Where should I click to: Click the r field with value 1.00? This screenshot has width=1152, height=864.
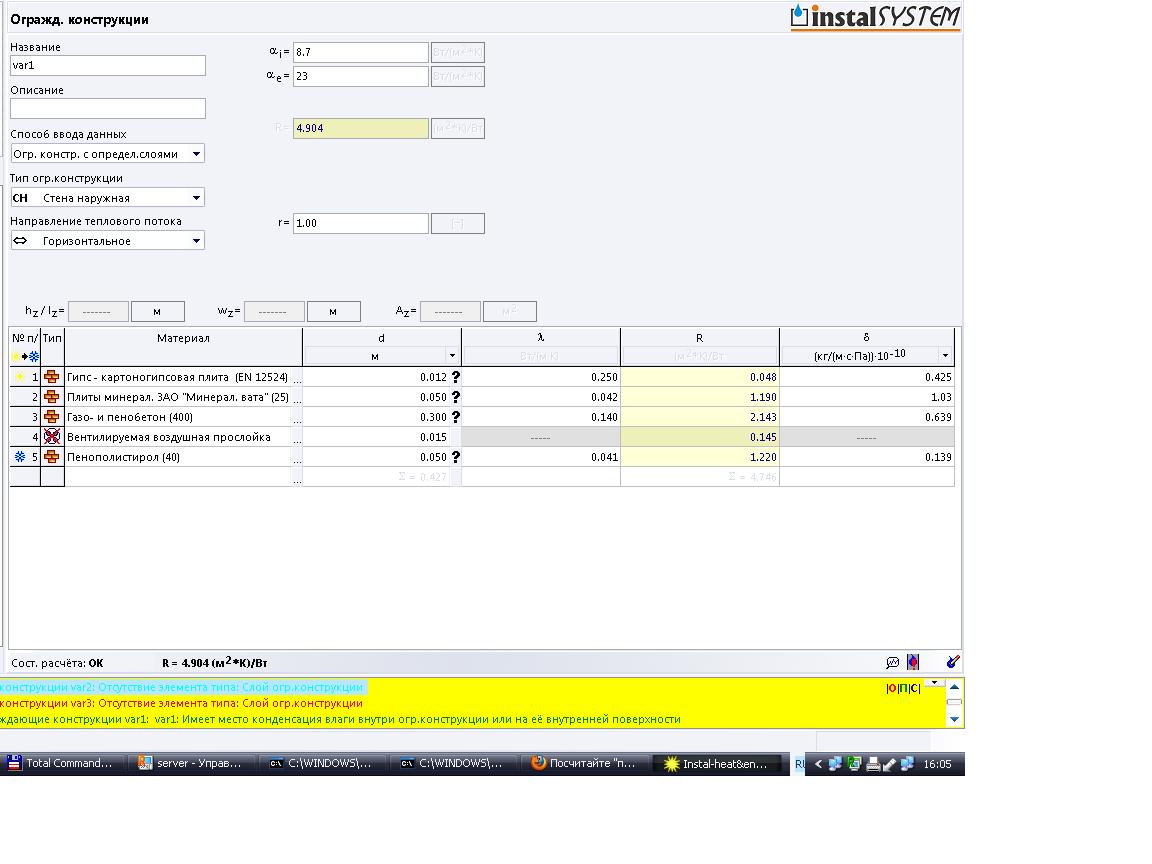point(361,223)
